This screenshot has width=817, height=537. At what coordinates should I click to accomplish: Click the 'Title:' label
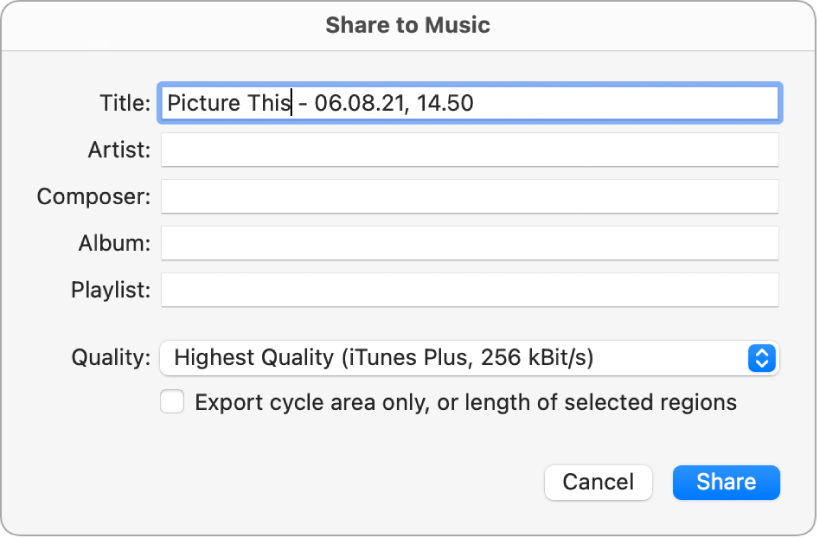(x=125, y=103)
